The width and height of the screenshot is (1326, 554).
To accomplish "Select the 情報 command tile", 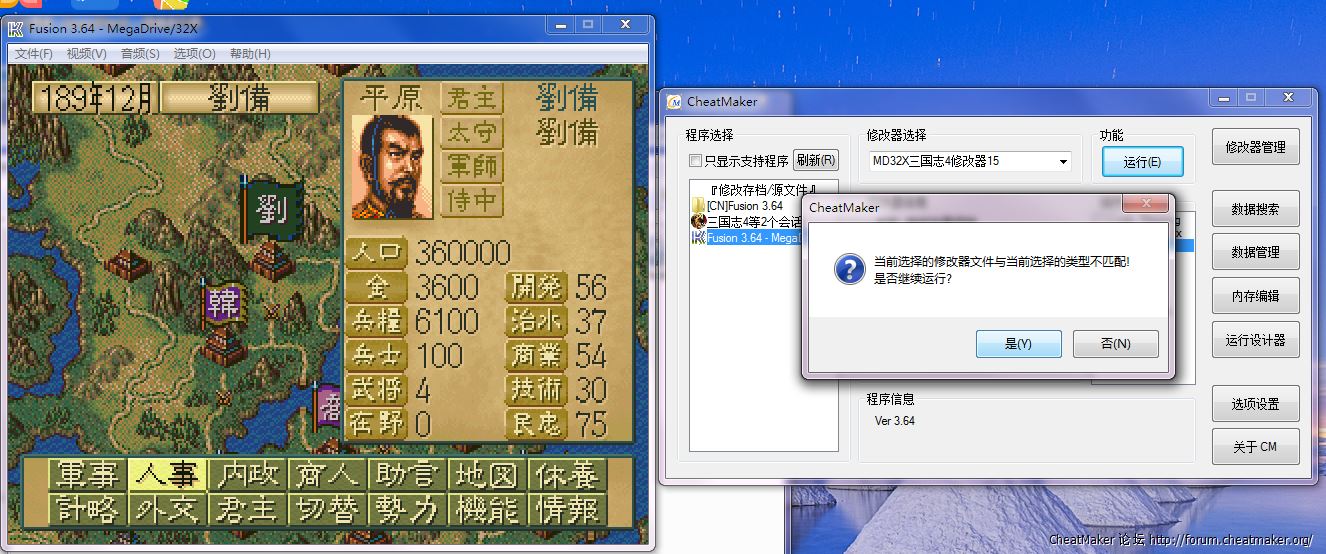I will [x=568, y=509].
